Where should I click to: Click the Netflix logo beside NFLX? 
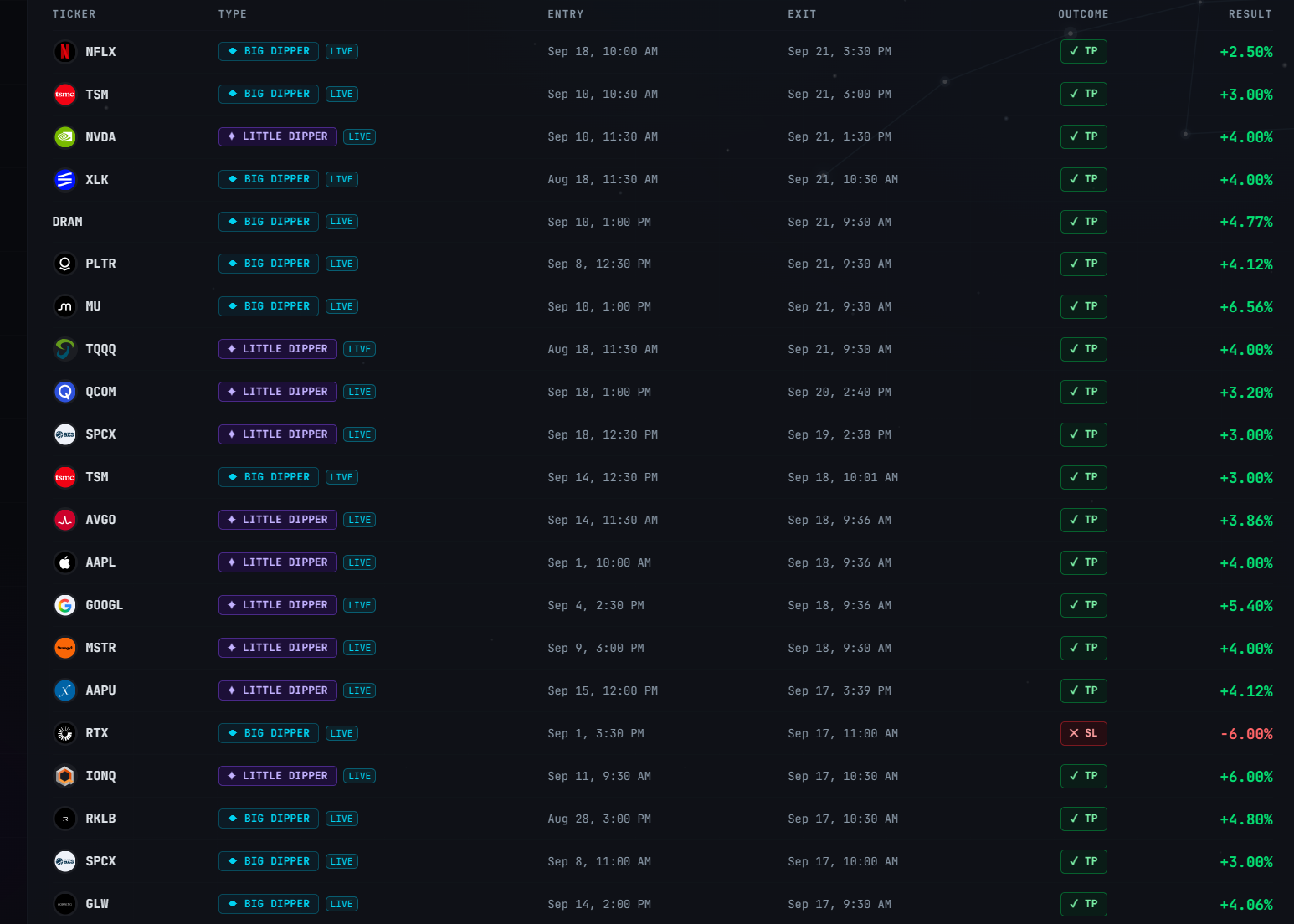65,52
